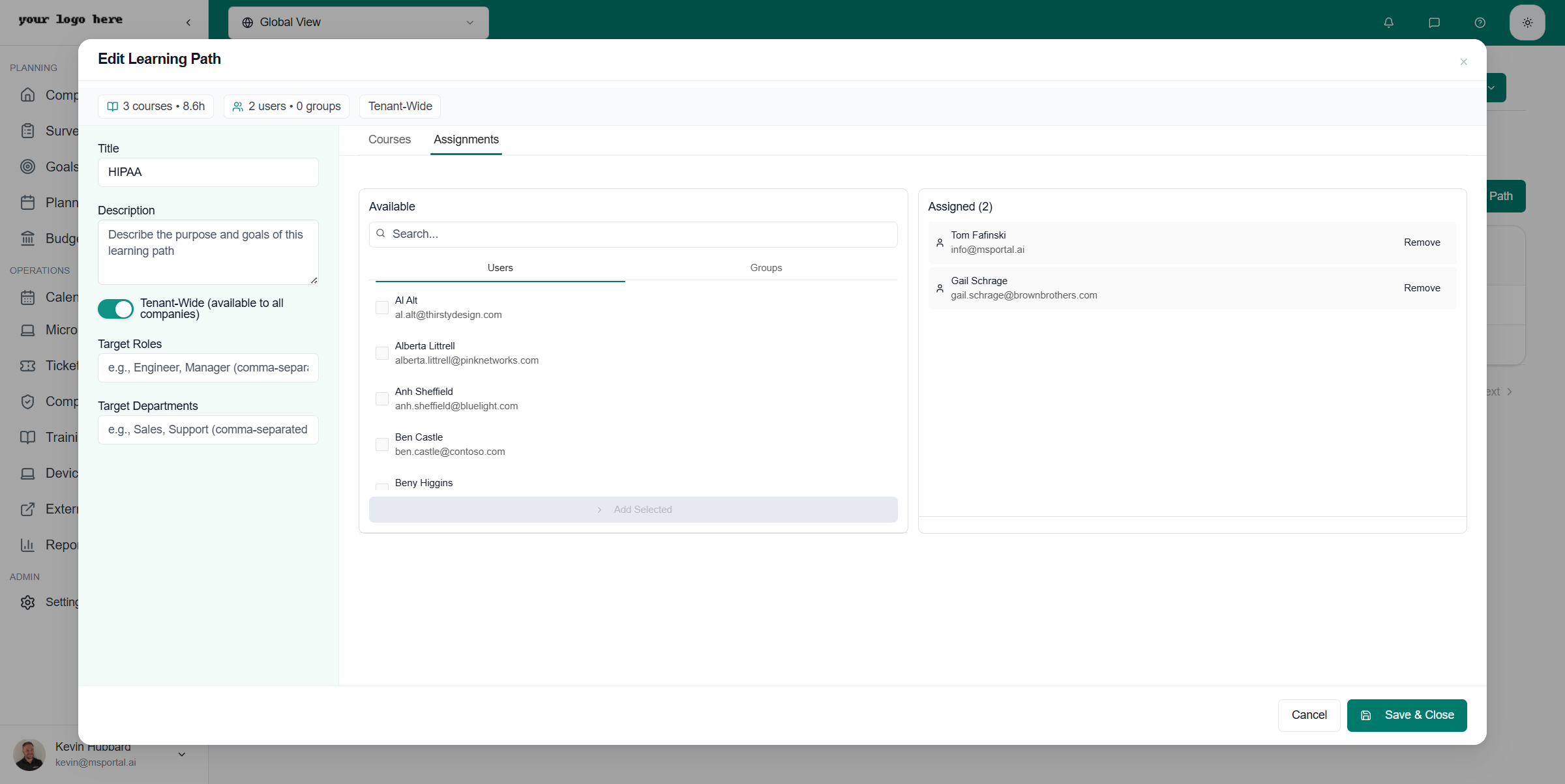Disable the Tenant-Wide toggle

coord(115,308)
